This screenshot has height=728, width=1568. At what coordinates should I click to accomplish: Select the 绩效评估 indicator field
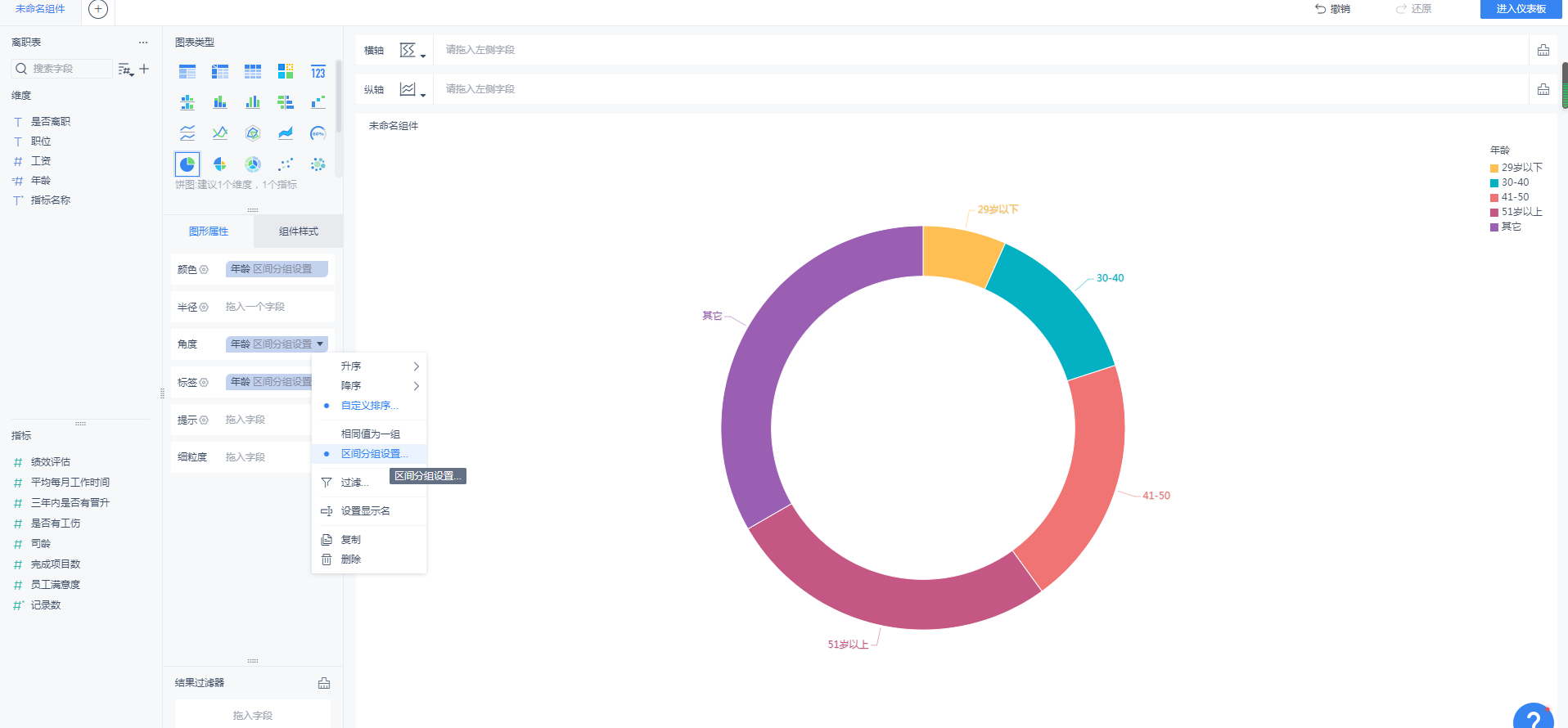(51, 462)
